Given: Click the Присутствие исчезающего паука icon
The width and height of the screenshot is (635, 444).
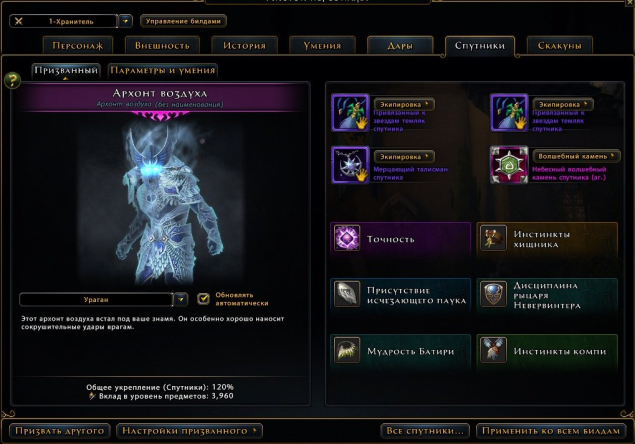Looking at the screenshot, I should [347, 294].
